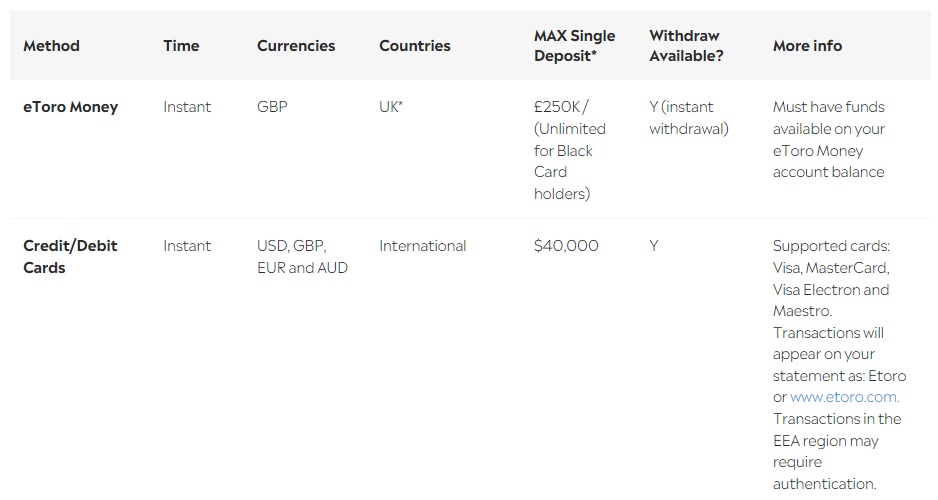Click the GBP currency for eToro Money
Image resolution: width=938 pixels, height=500 pixels.
point(272,107)
